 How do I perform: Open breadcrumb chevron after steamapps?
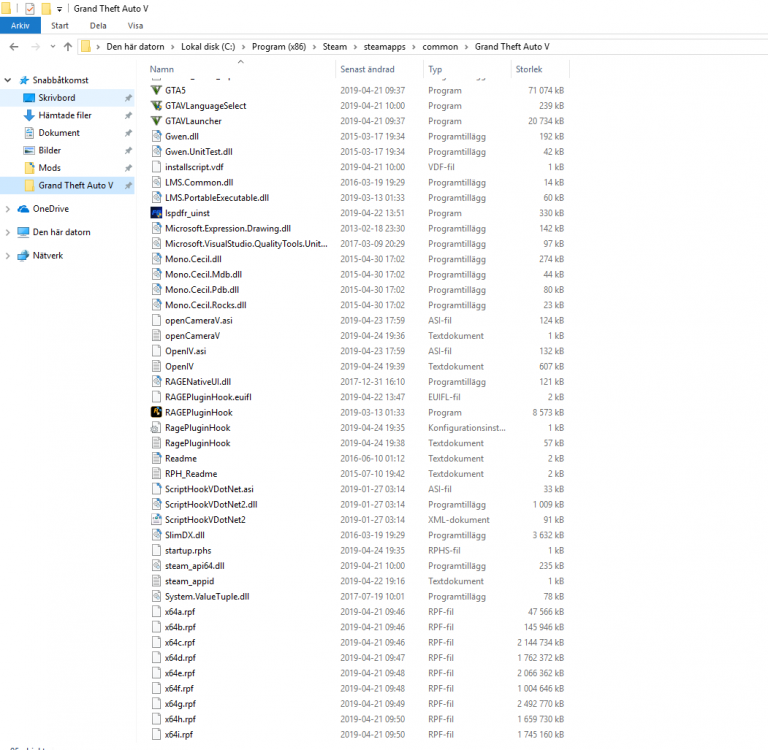pyautogui.click(x=414, y=47)
